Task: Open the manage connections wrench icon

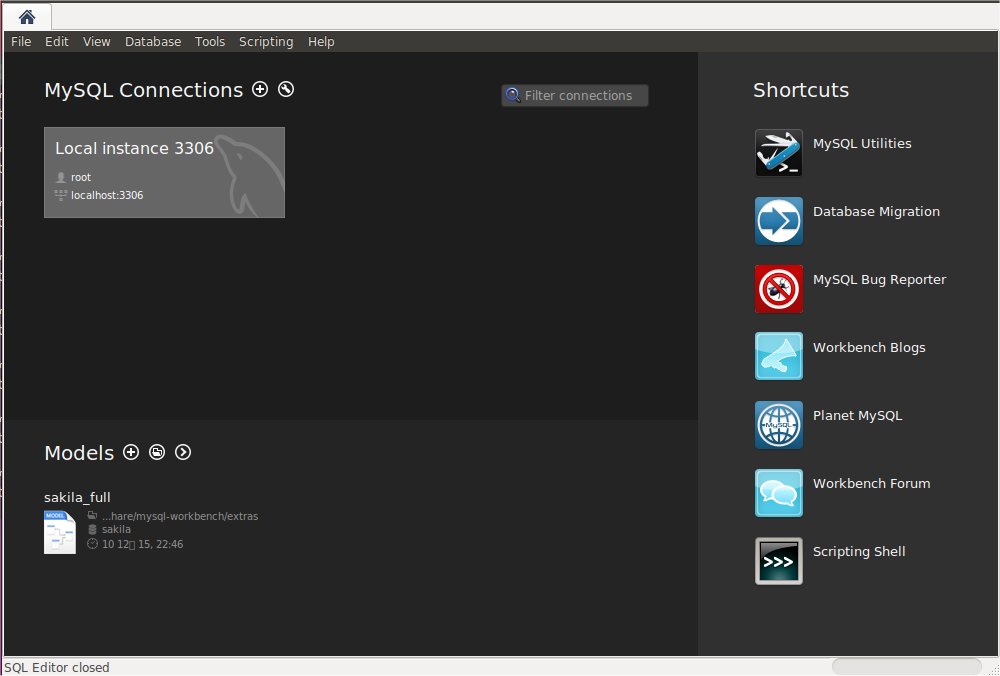Action: coord(286,90)
